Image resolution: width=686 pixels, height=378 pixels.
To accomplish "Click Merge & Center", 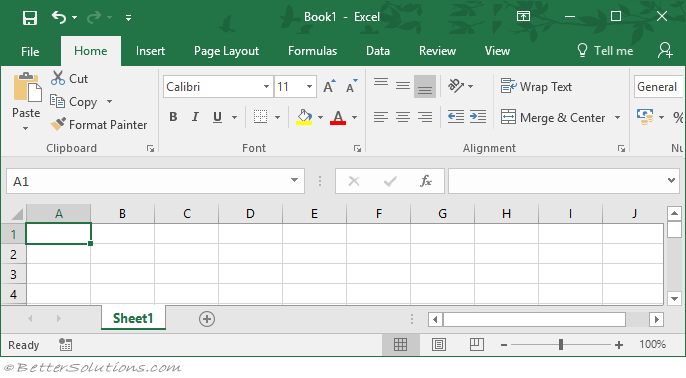I will [x=553, y=117].
